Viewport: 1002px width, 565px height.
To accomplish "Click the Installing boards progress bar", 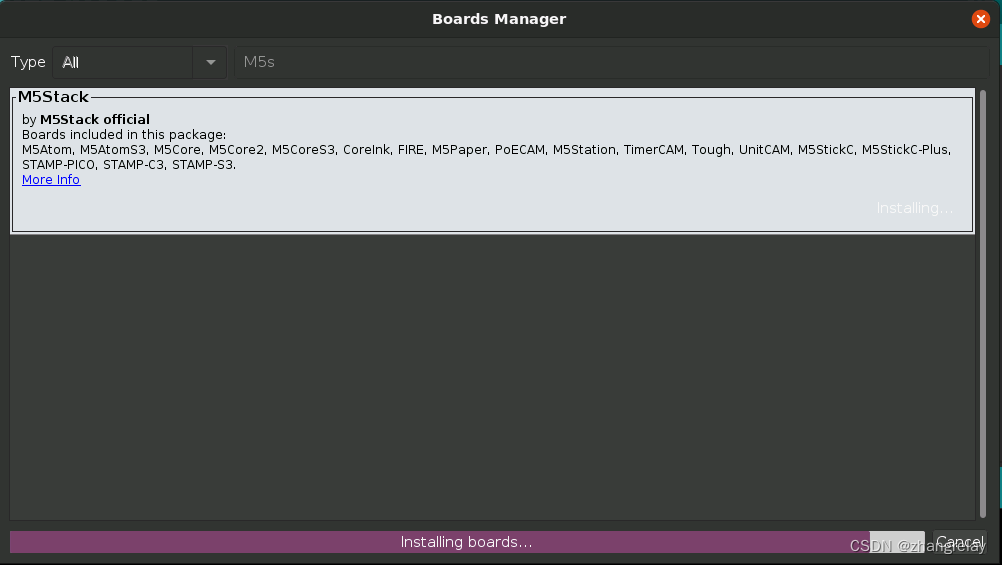I will coord(467,542).
